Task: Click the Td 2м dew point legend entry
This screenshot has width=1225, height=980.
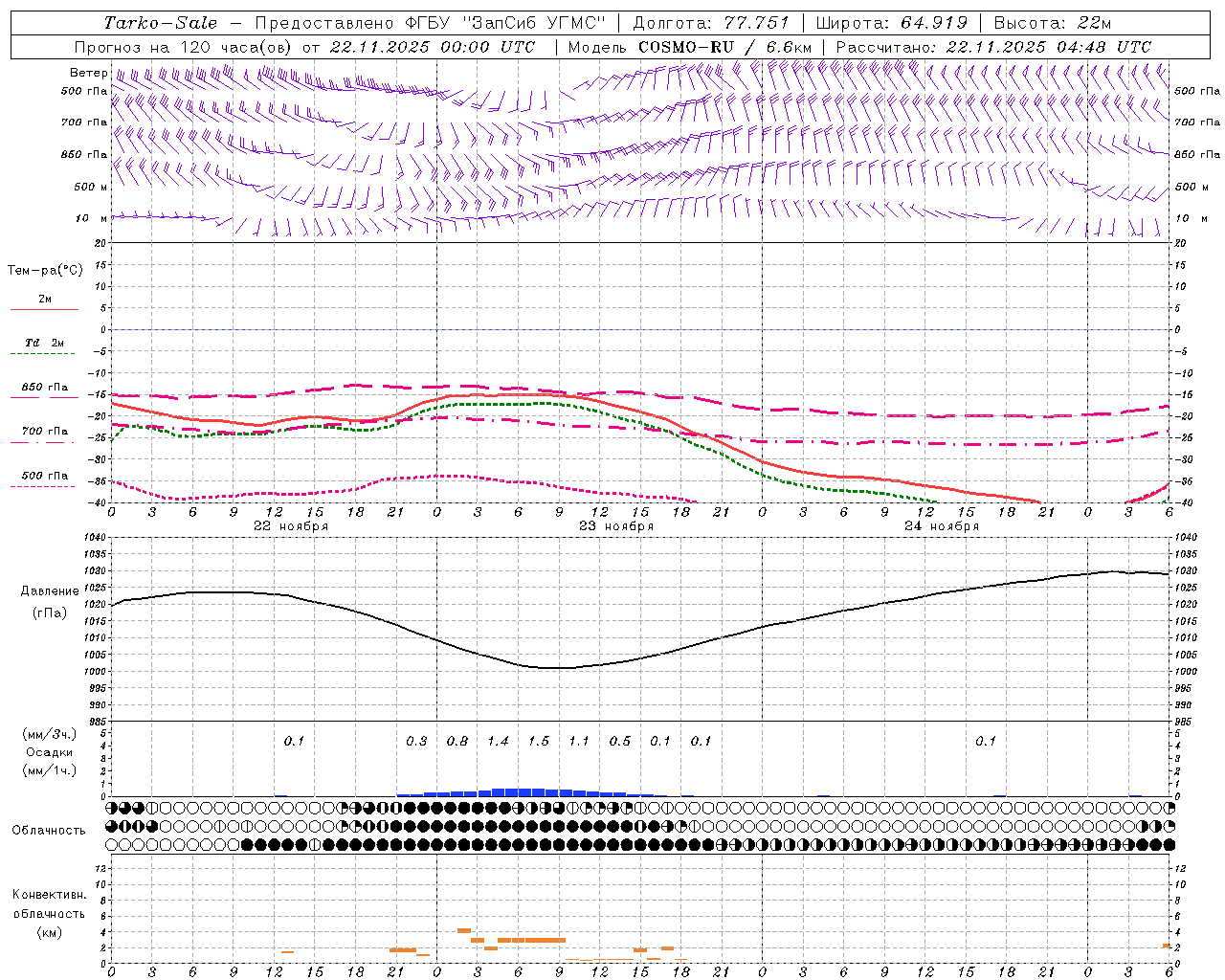Action: pos(44,344)
